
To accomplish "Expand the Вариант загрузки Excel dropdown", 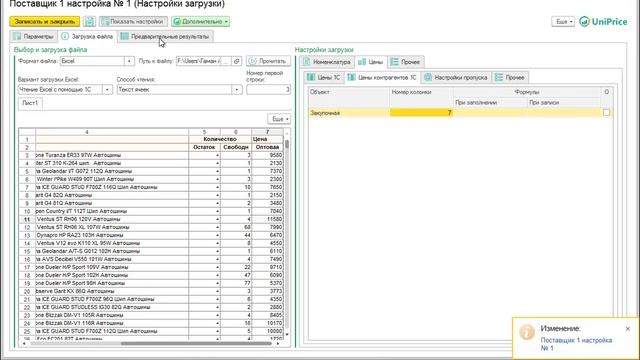I will coord(107,89).
